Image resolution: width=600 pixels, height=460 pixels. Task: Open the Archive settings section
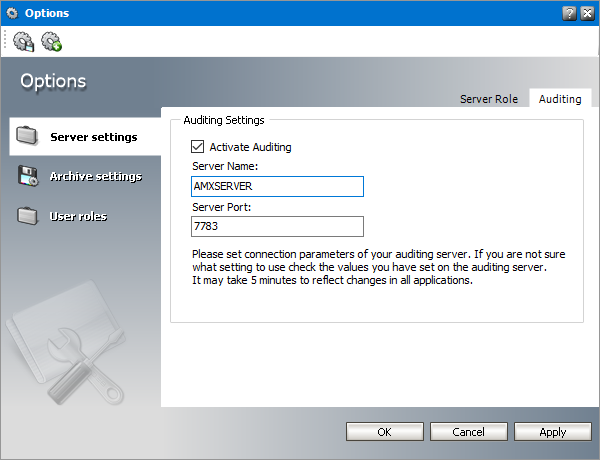[x=95, y=177]
